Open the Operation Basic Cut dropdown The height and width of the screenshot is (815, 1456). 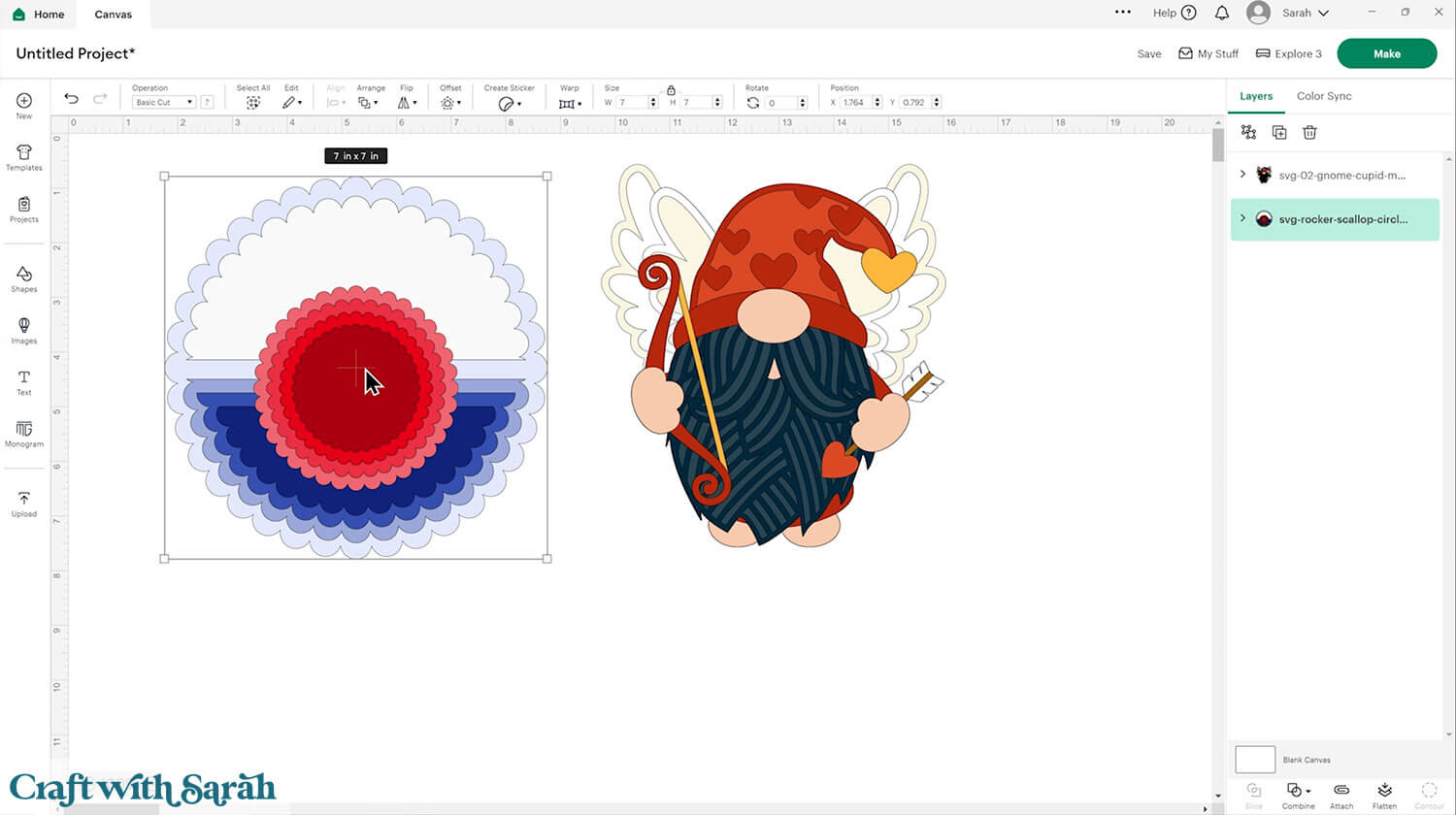pos(164,102)
